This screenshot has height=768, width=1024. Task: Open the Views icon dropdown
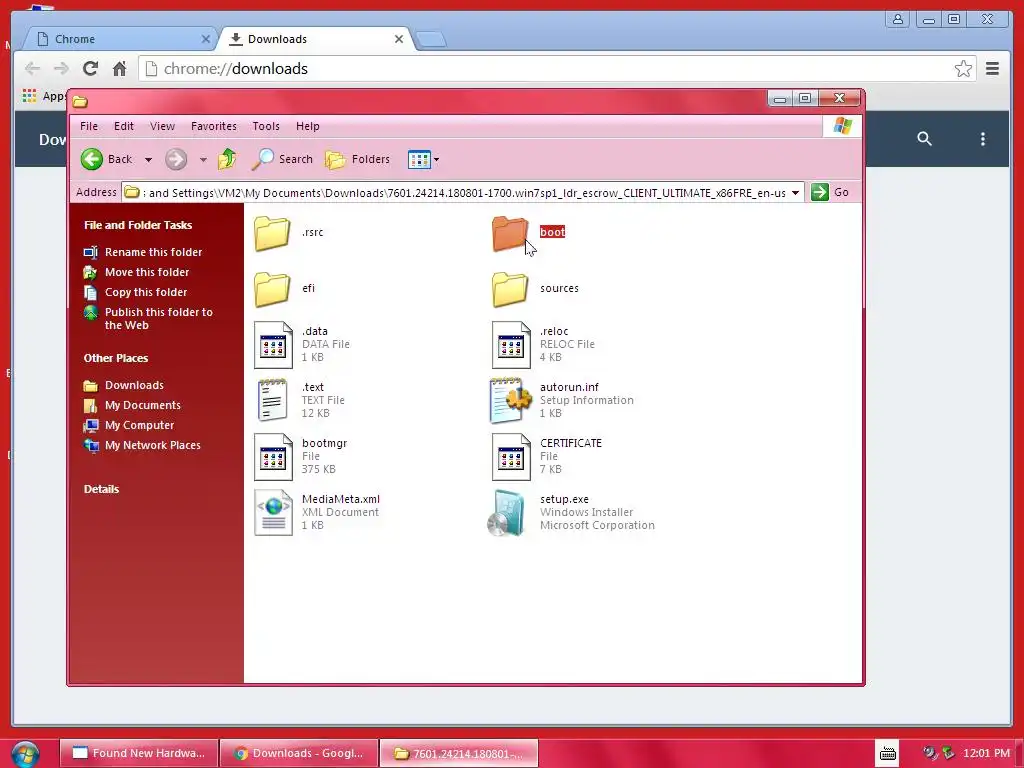423,159
